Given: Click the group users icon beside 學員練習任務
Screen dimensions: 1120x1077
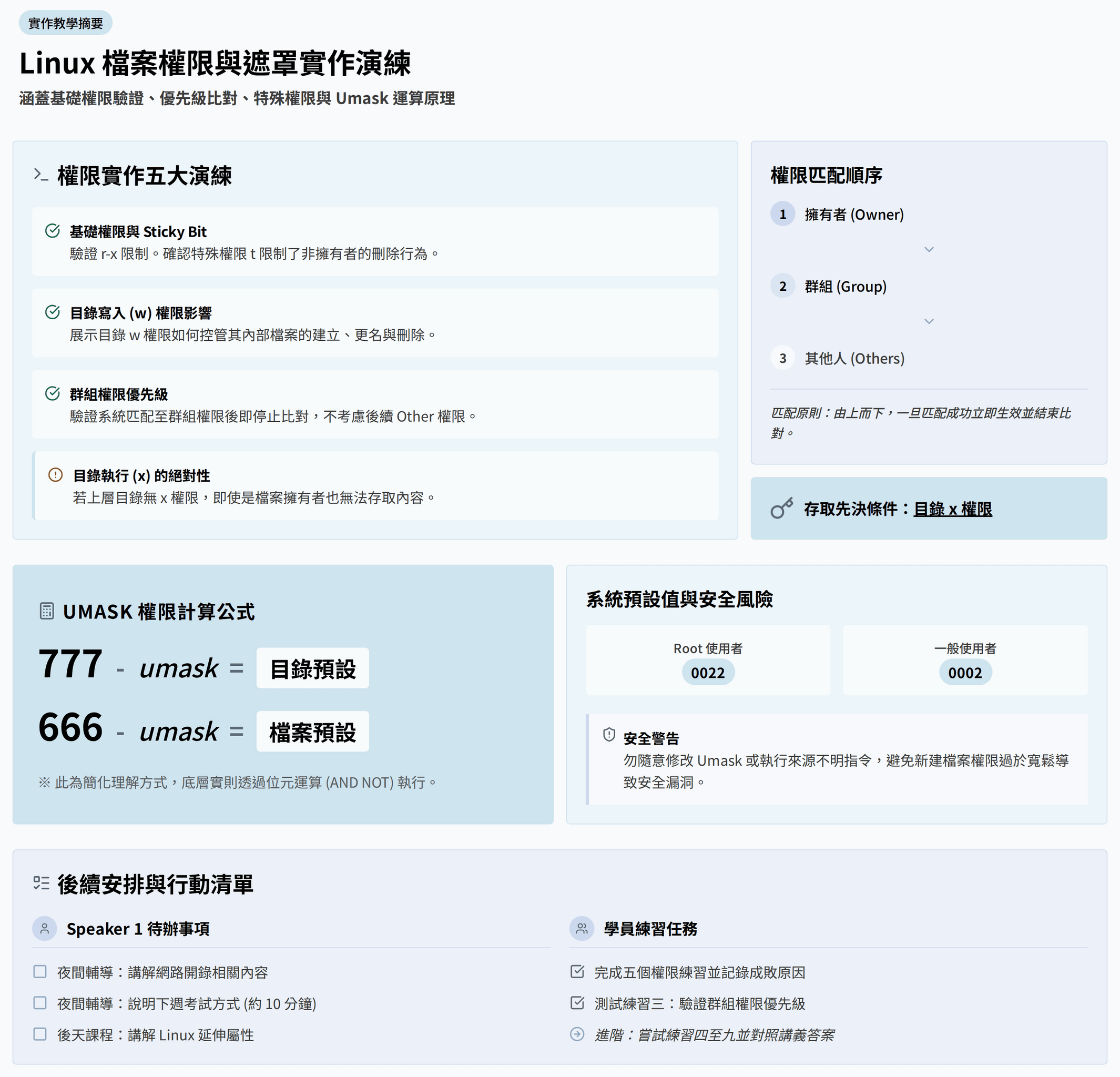Looking at the screenshot, I should [582, 929].
